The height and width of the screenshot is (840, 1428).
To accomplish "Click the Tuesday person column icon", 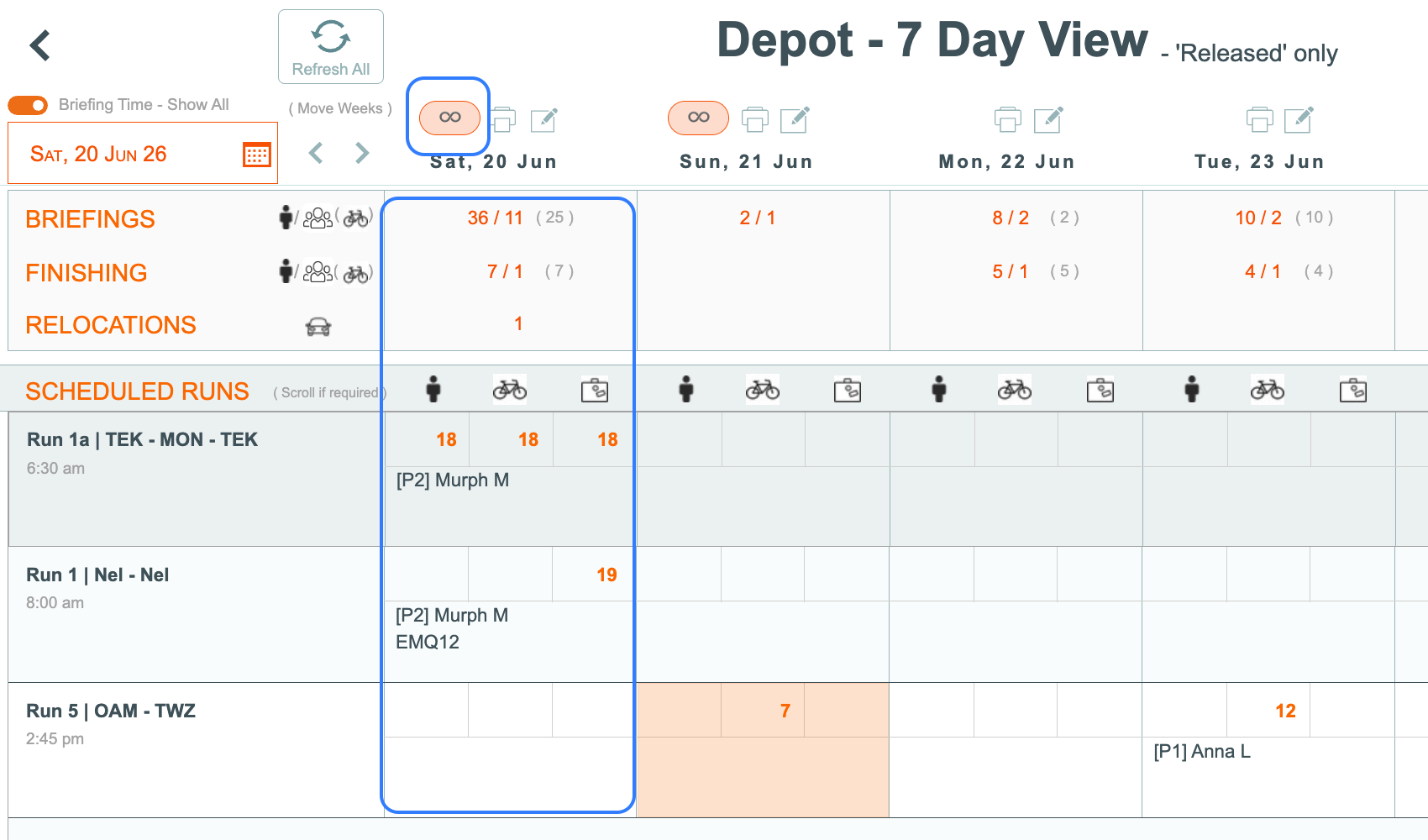I will click(x=1192, y=389).
